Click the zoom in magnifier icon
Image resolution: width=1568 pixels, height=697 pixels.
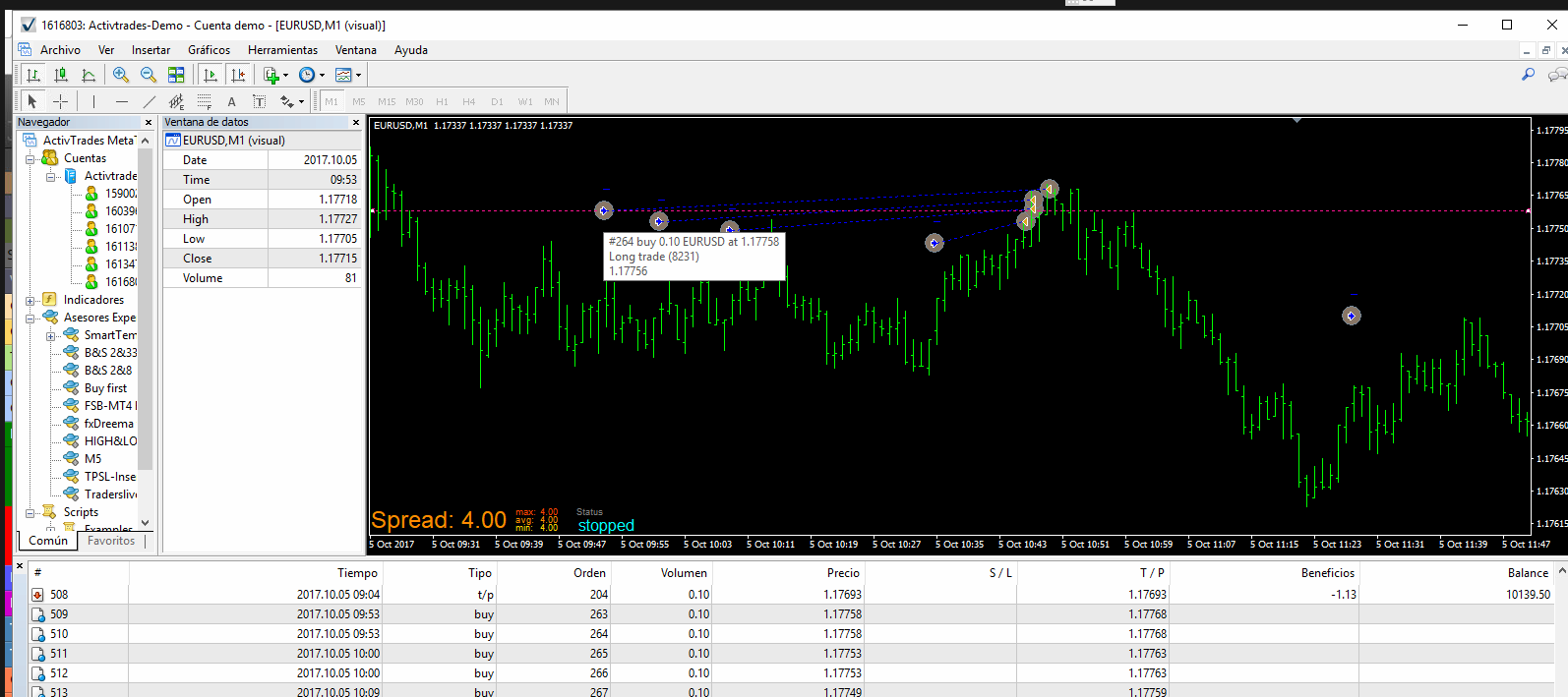pyautogui.click(x=121, y=75)
